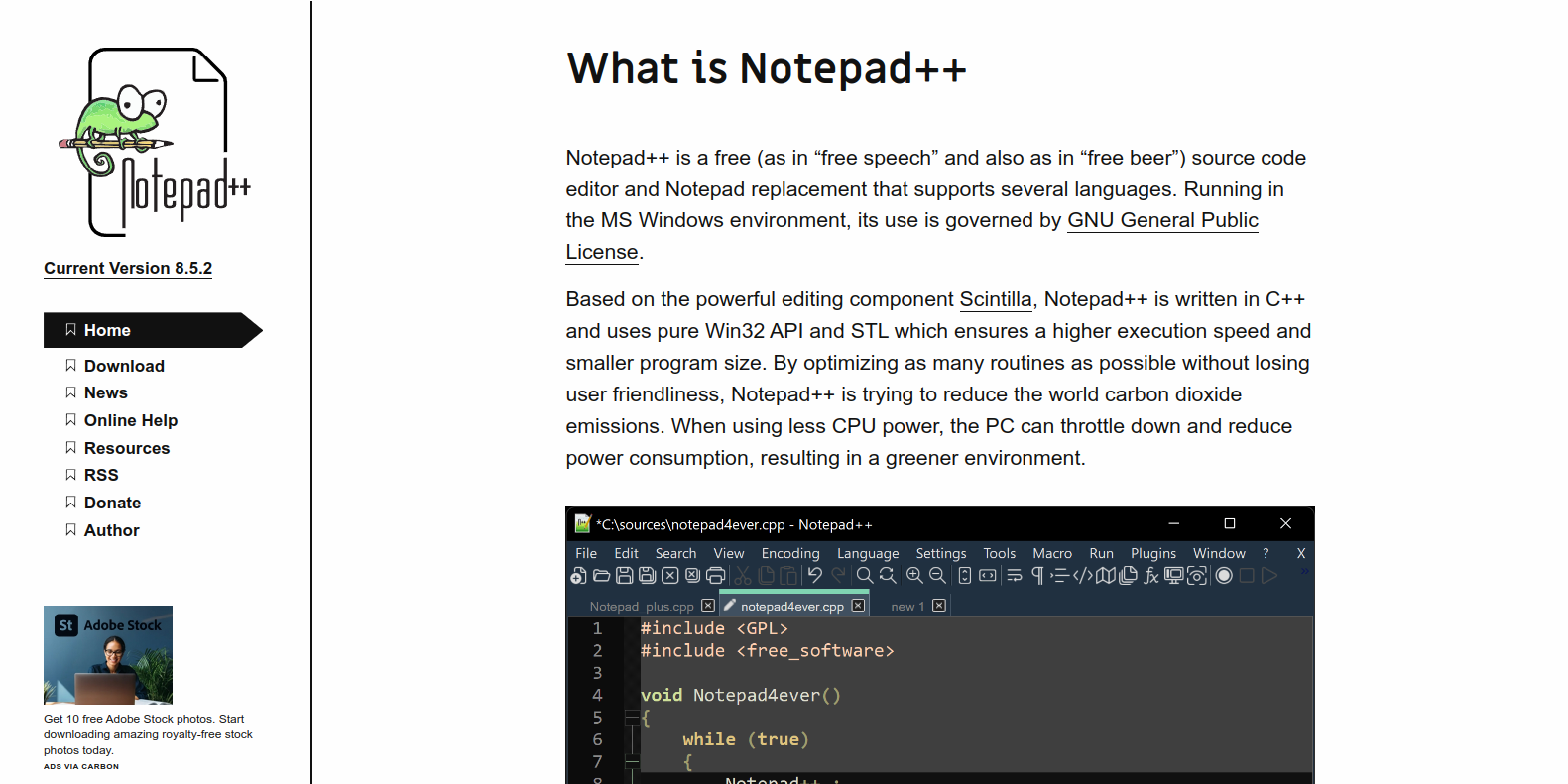Toggle the Word wrap icon
Image resolution: width=1568 pixels, height=784 pixels.
coord(1015,575)
